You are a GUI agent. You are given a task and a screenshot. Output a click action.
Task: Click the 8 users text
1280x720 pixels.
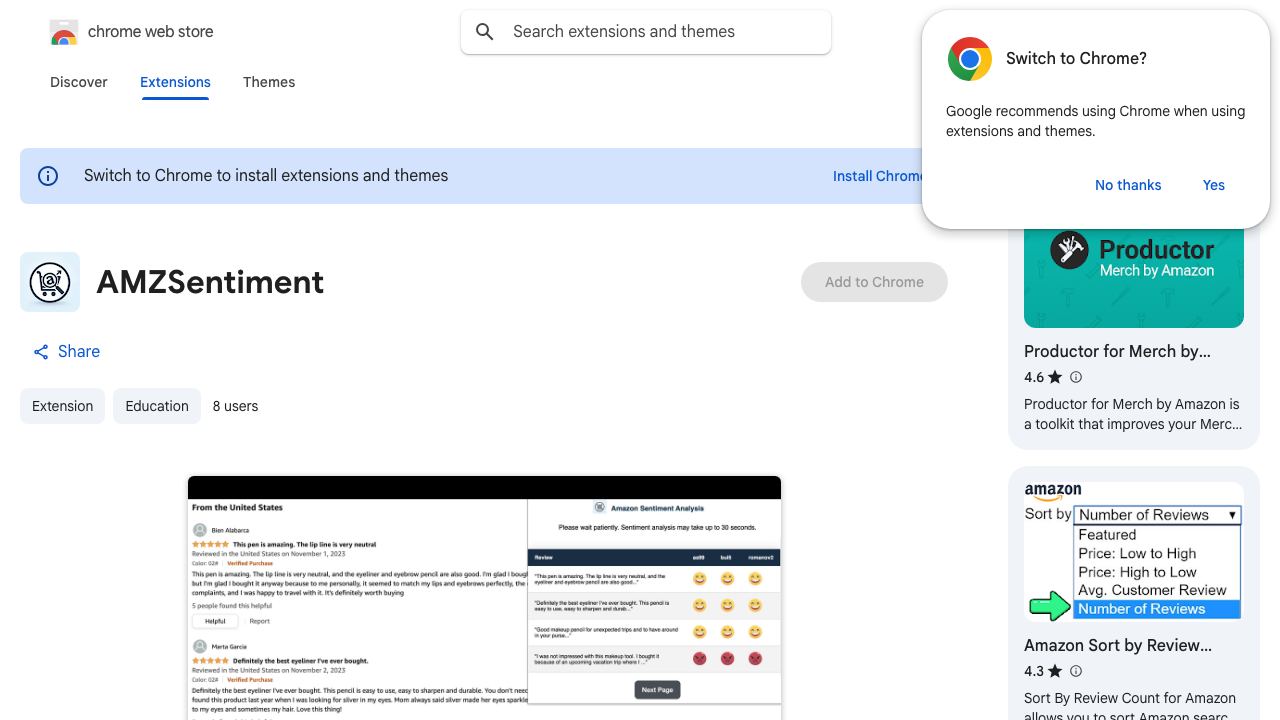pyautogui.click(x=235, y=406)
